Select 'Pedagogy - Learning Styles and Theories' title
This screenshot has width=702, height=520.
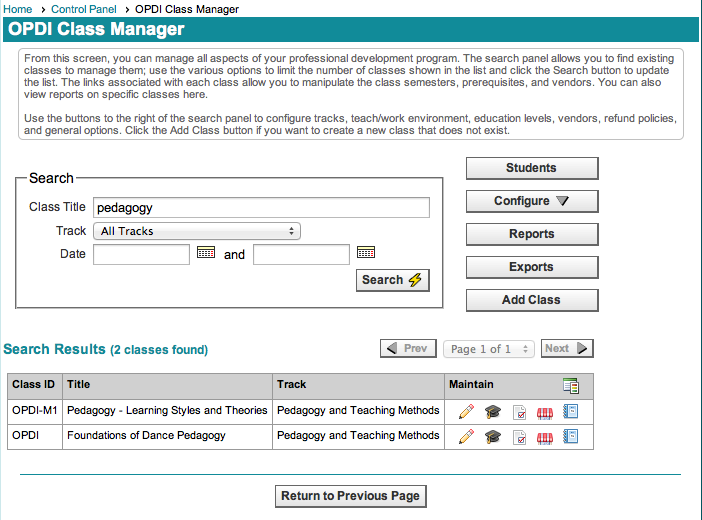pos(167,410)
